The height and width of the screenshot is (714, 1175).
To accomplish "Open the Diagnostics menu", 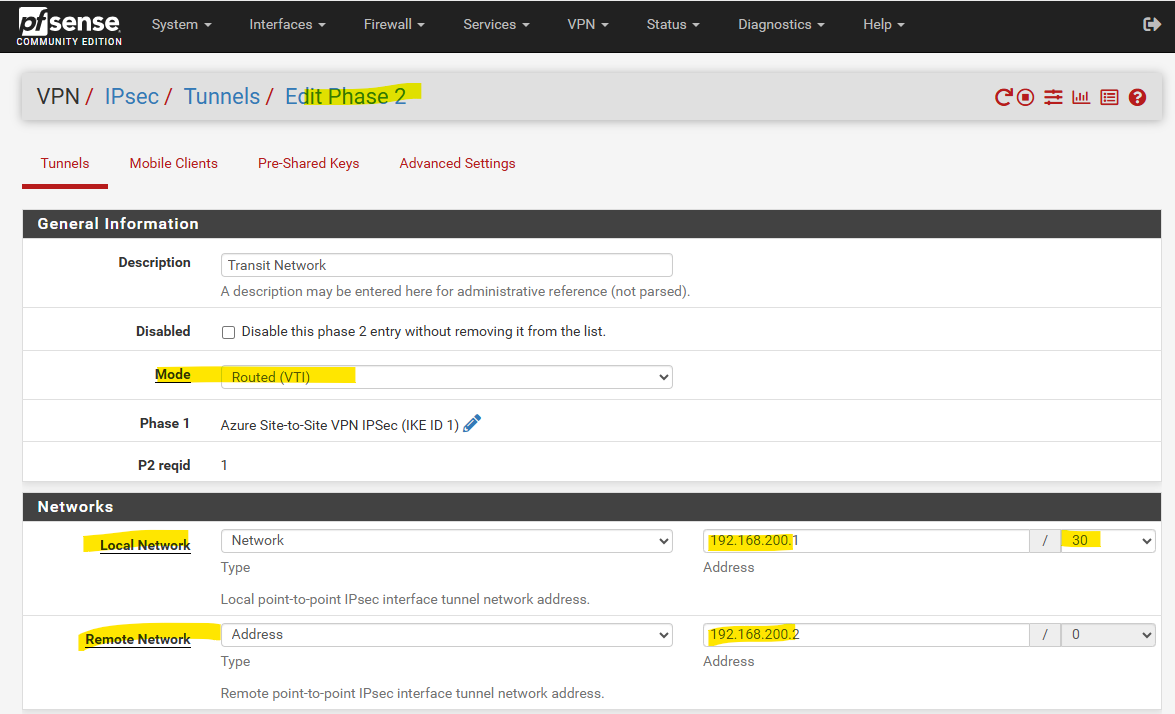I will click(x=782, y=25).
